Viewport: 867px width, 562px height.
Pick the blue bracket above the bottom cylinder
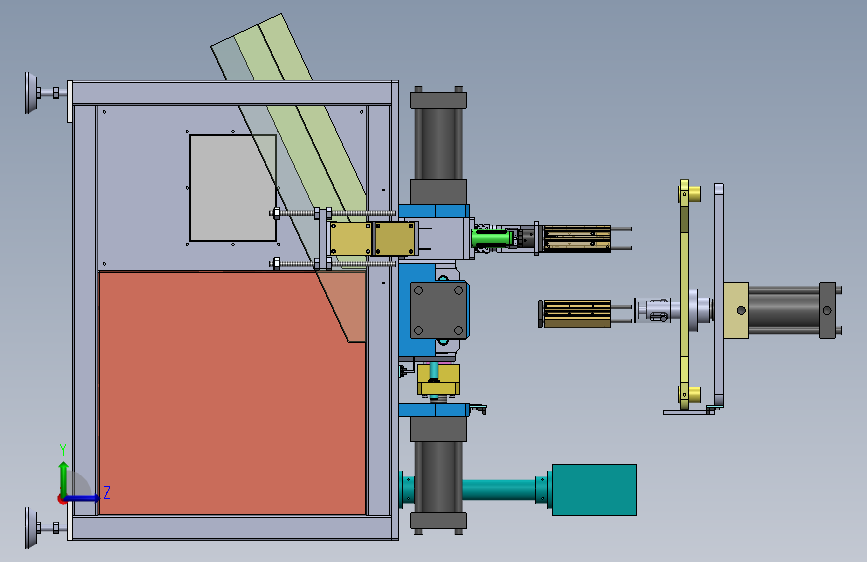pyautogui.click(x=434, y=410)
